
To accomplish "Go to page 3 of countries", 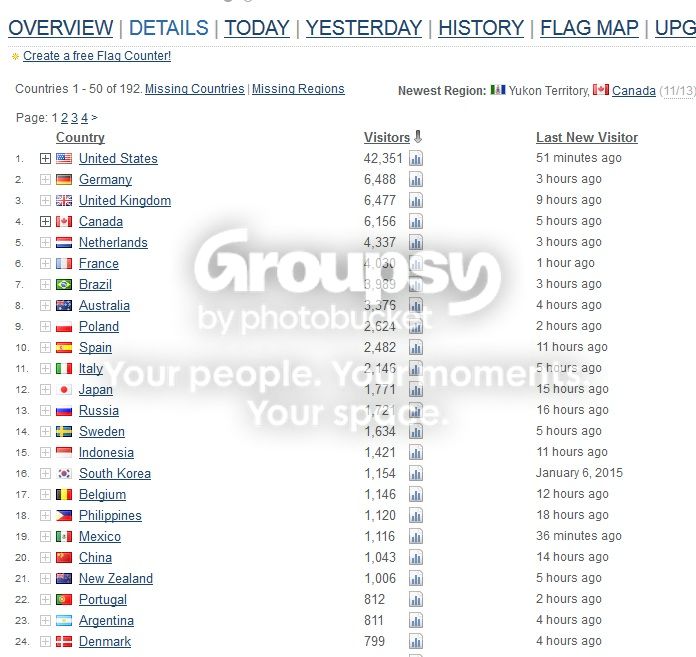I will [x=74, y=118].
